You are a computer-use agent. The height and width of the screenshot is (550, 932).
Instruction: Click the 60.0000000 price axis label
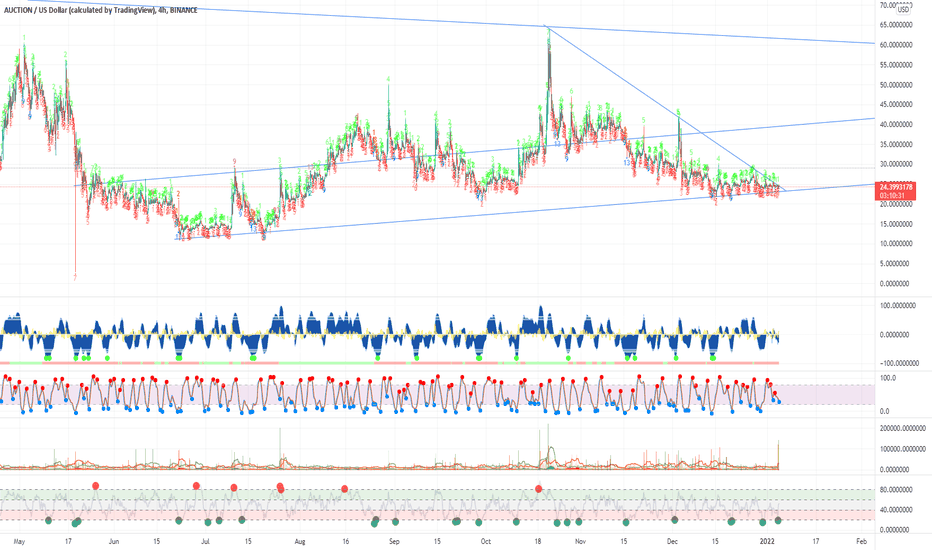pyautogui.click(x=896, y=45)
